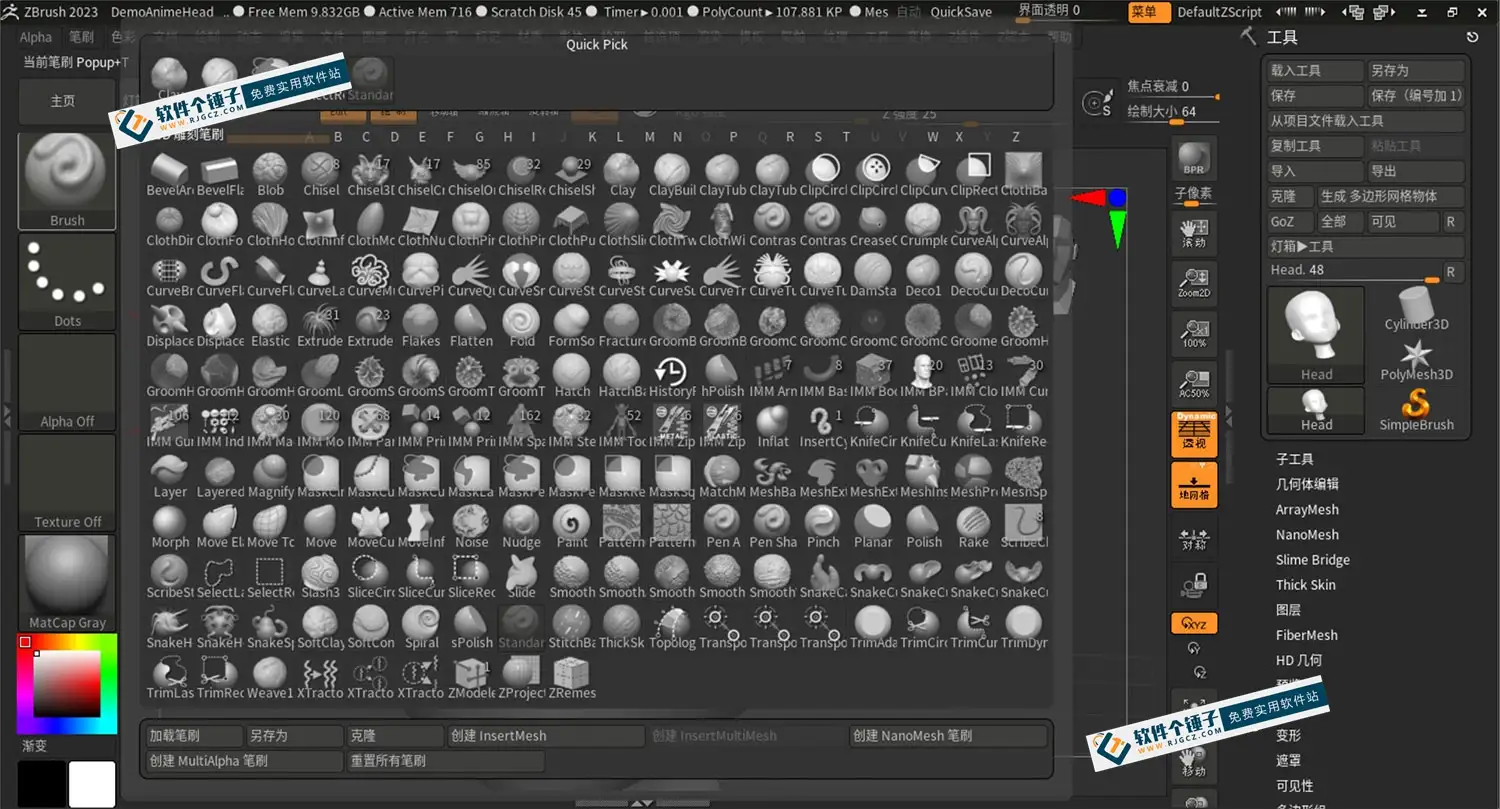Open the DefaultZScript menu
The width and height of the screenshot is (1500, 809).
1219,12
